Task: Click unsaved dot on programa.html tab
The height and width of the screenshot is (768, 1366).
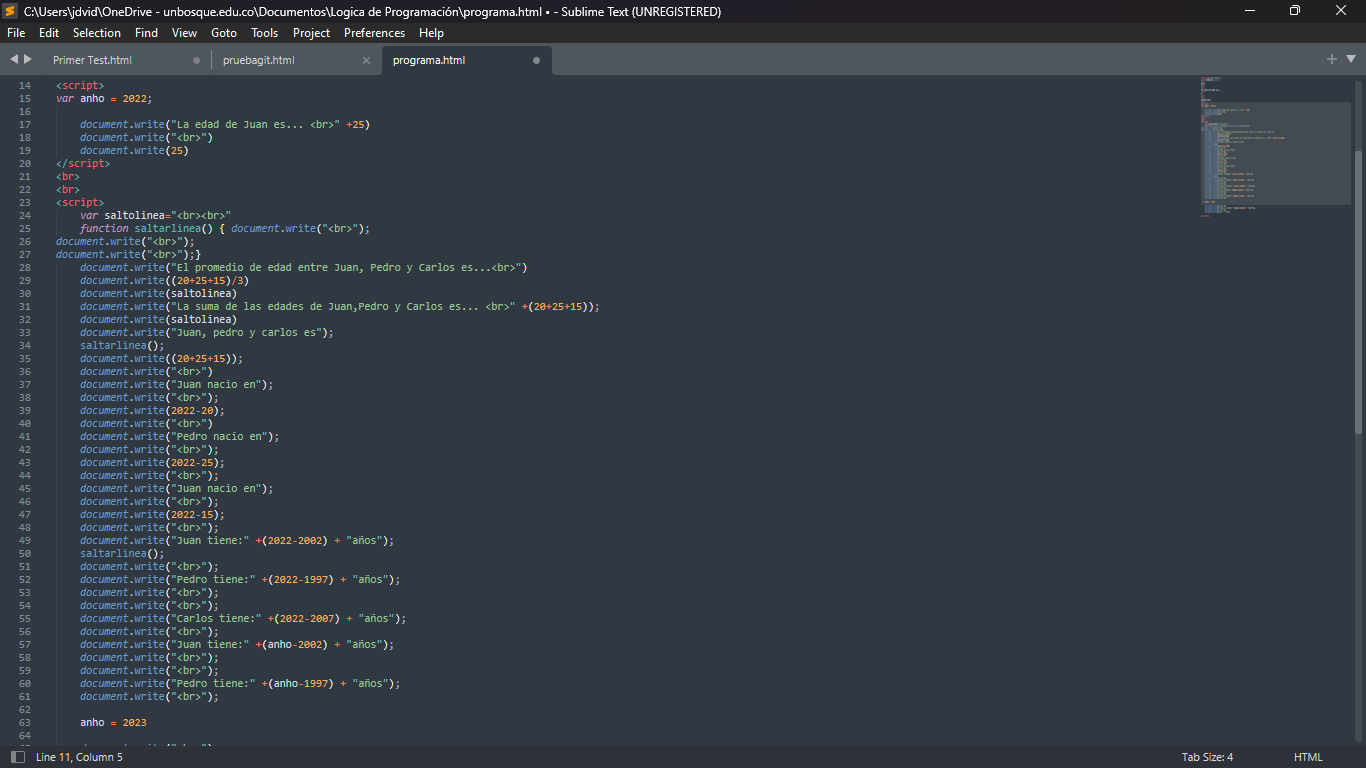Action: 536,60
